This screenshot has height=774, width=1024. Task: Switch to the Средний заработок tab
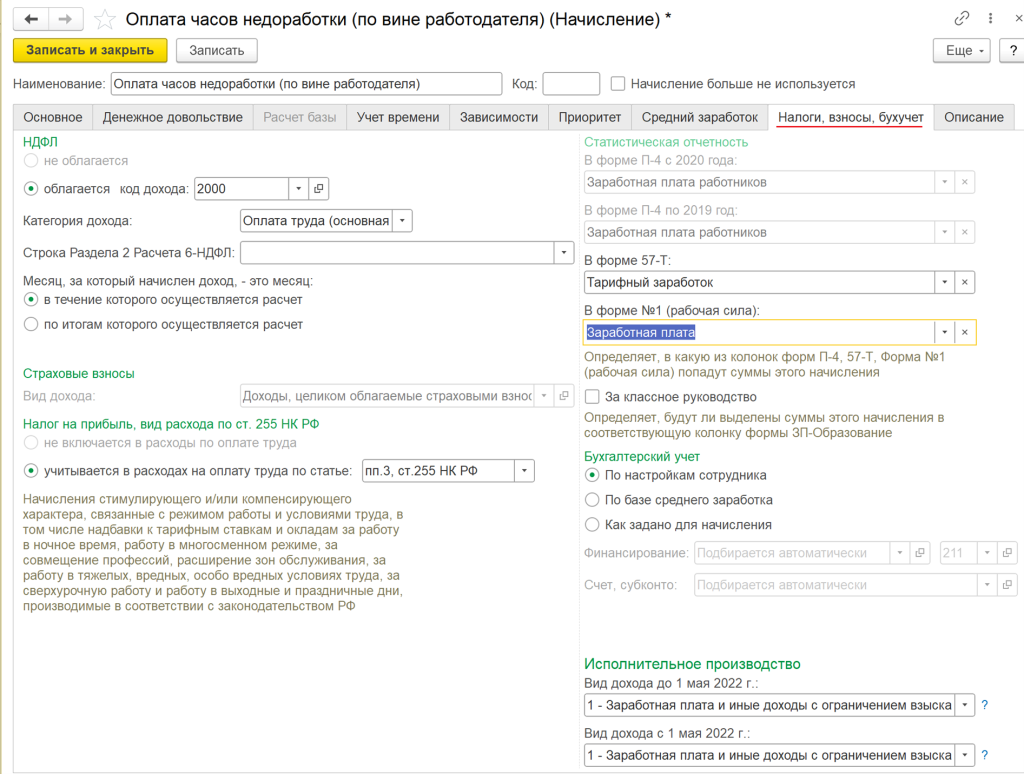pyautogui.click(x=699, y=118)
